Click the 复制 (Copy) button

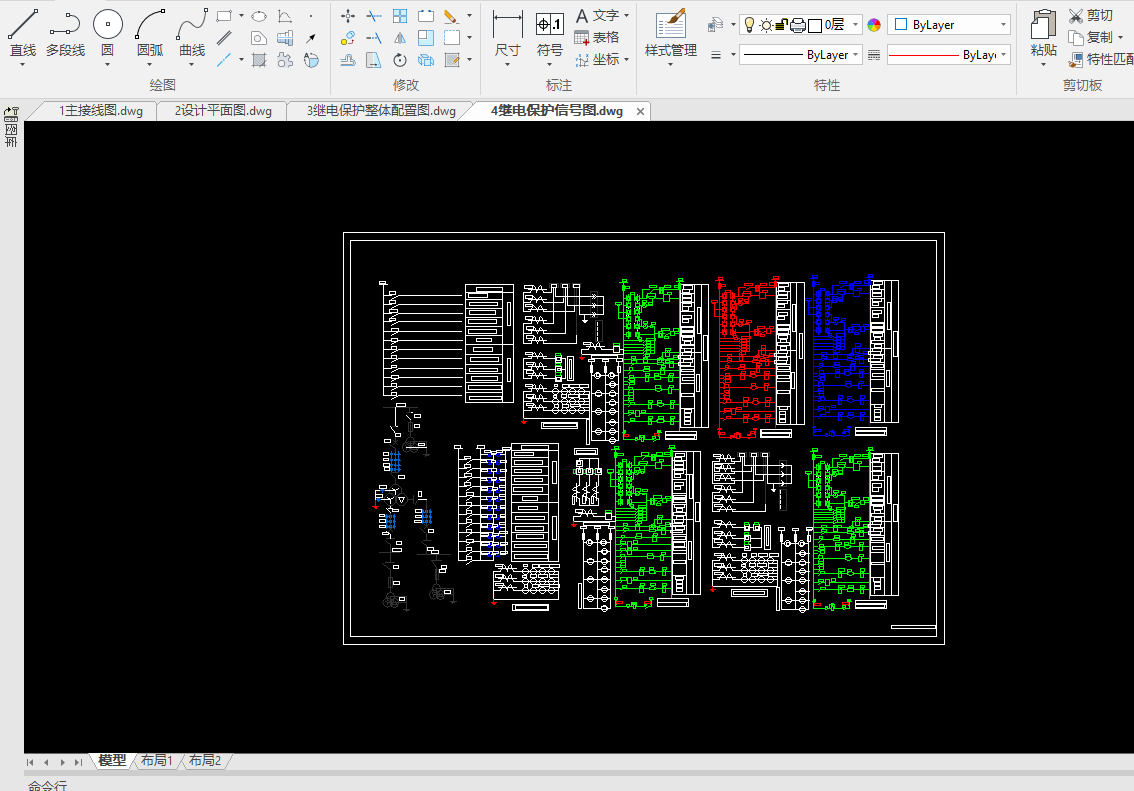[x=1091, y=37]
